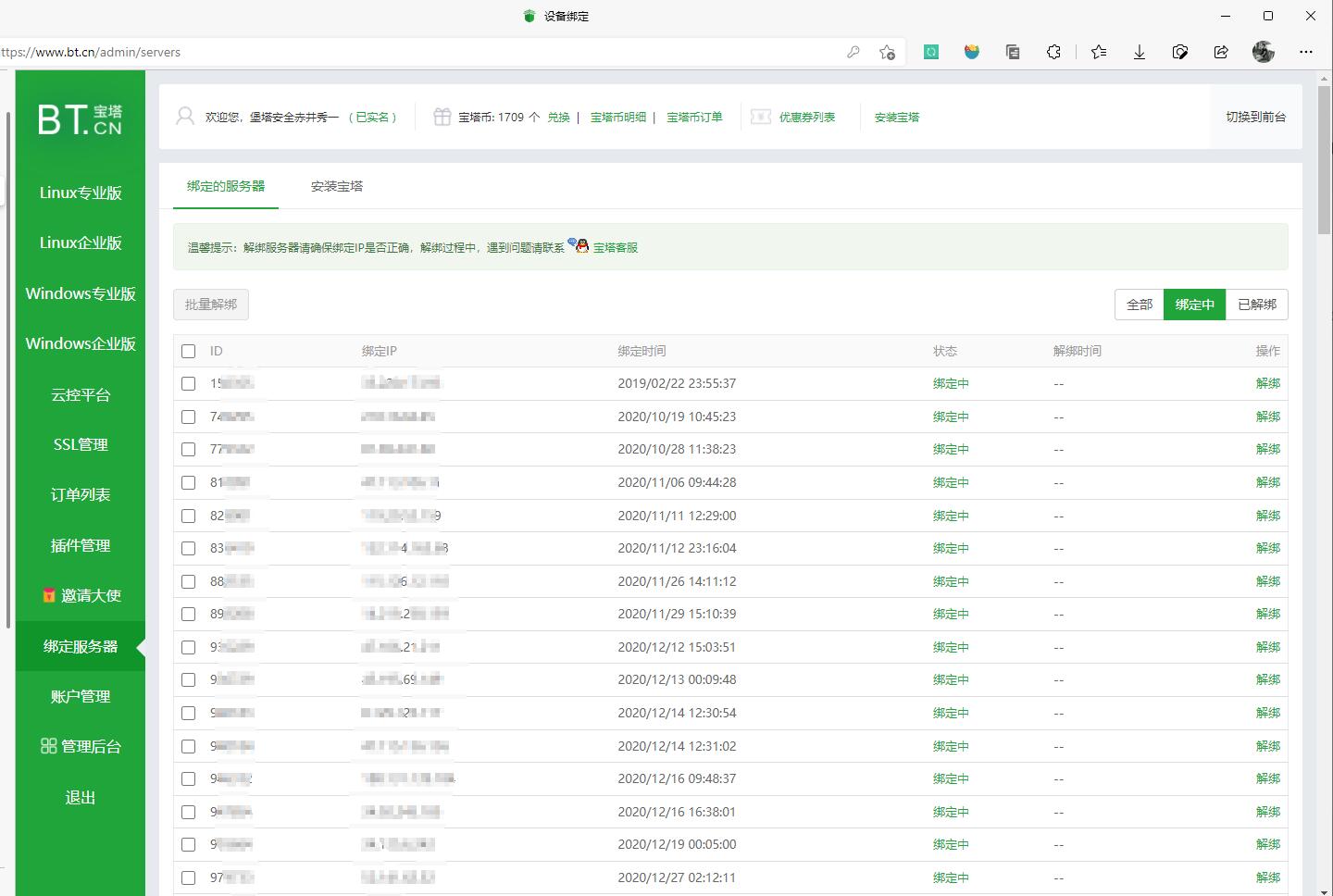Check the row bound at 2020/10/28 11:38:23

[x=189, y=449]
